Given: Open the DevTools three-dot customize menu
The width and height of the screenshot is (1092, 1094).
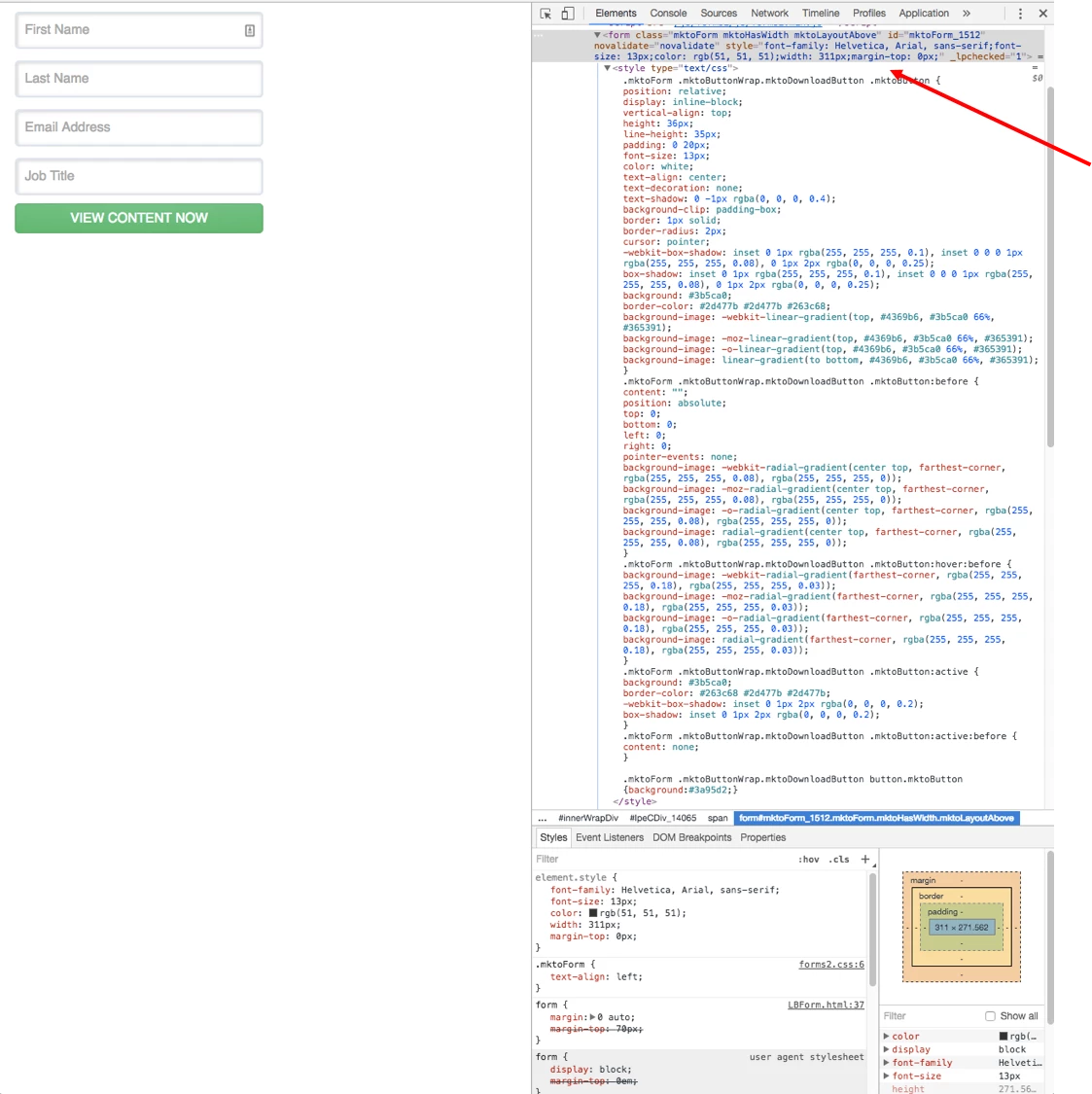Looking at the screenshot, I should [x=1020, y=14].
